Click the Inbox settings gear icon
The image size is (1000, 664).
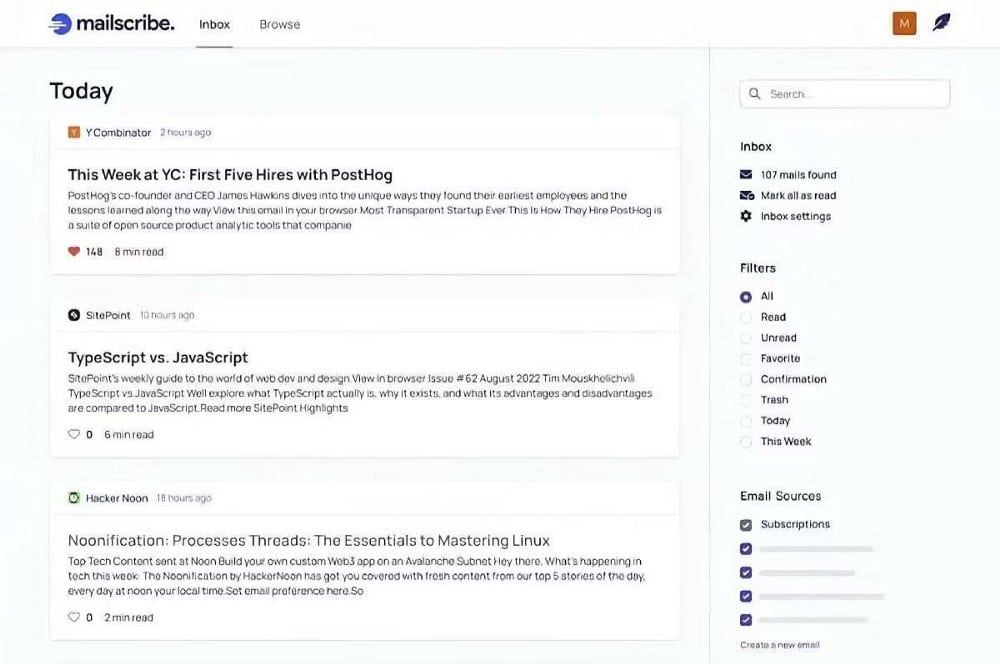[x=746, y=216]
